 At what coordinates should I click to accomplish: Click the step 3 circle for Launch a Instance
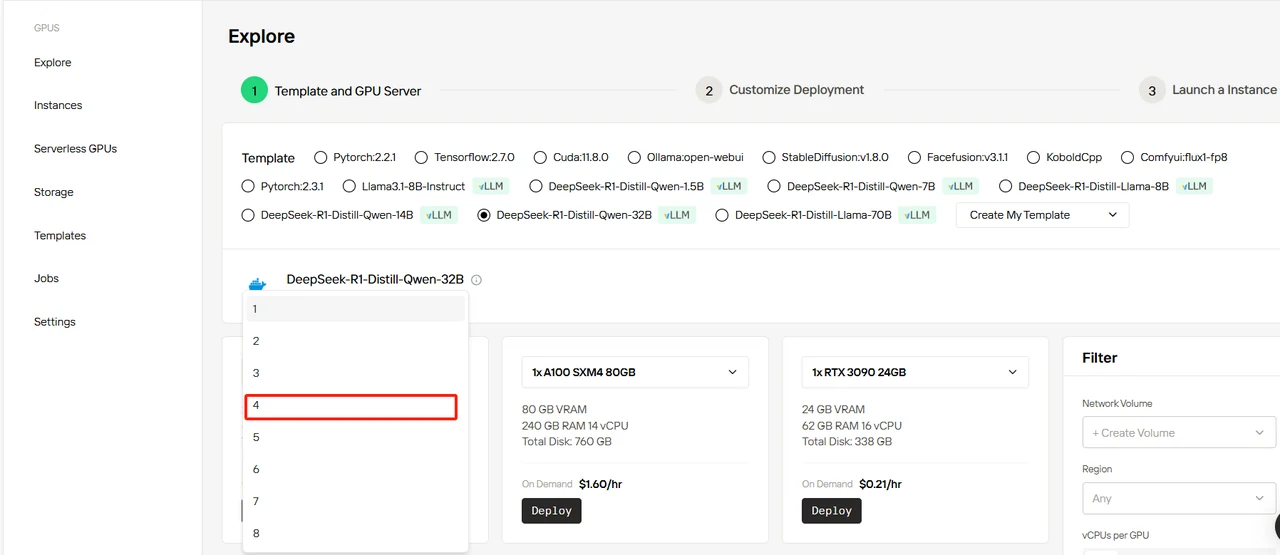click(x=1152, y=90)
